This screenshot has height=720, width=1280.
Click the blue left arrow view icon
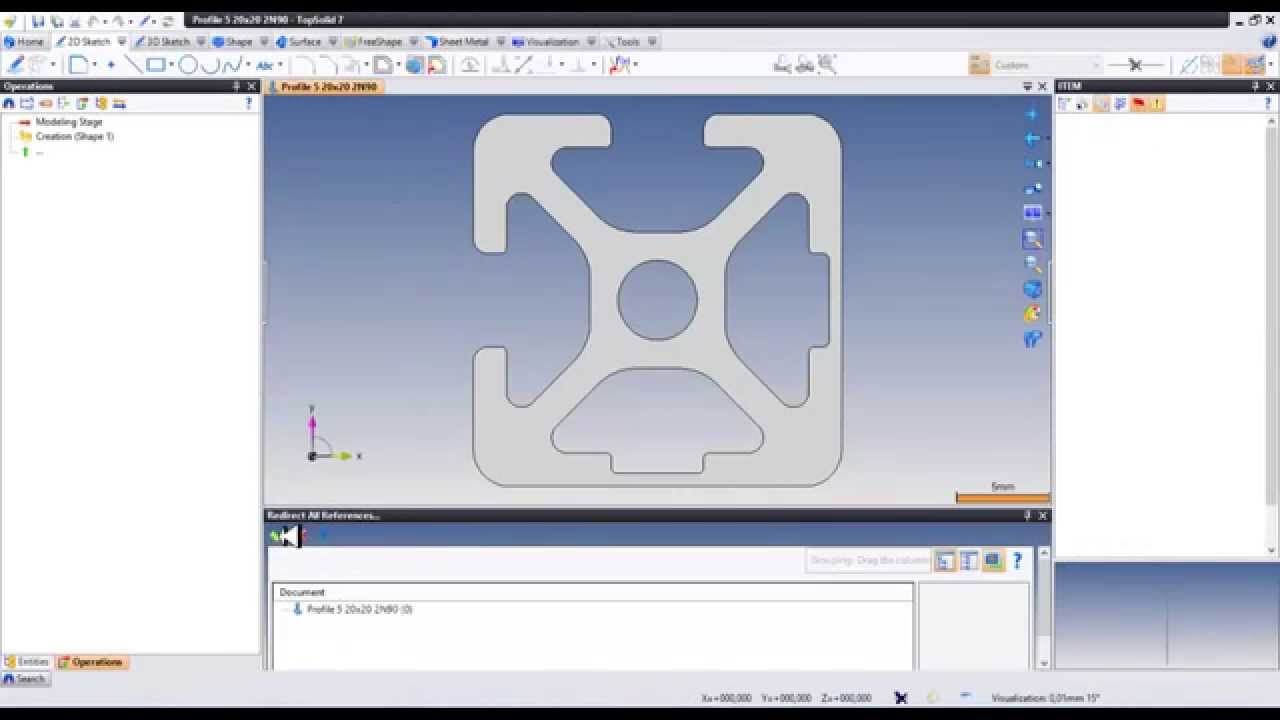[1033, 138]
